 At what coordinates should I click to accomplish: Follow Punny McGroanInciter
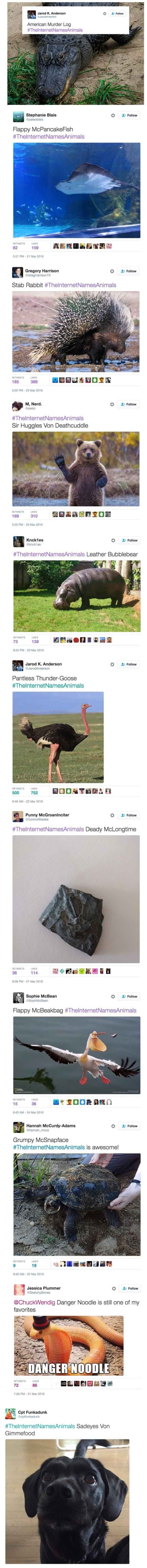pos(129,815)
